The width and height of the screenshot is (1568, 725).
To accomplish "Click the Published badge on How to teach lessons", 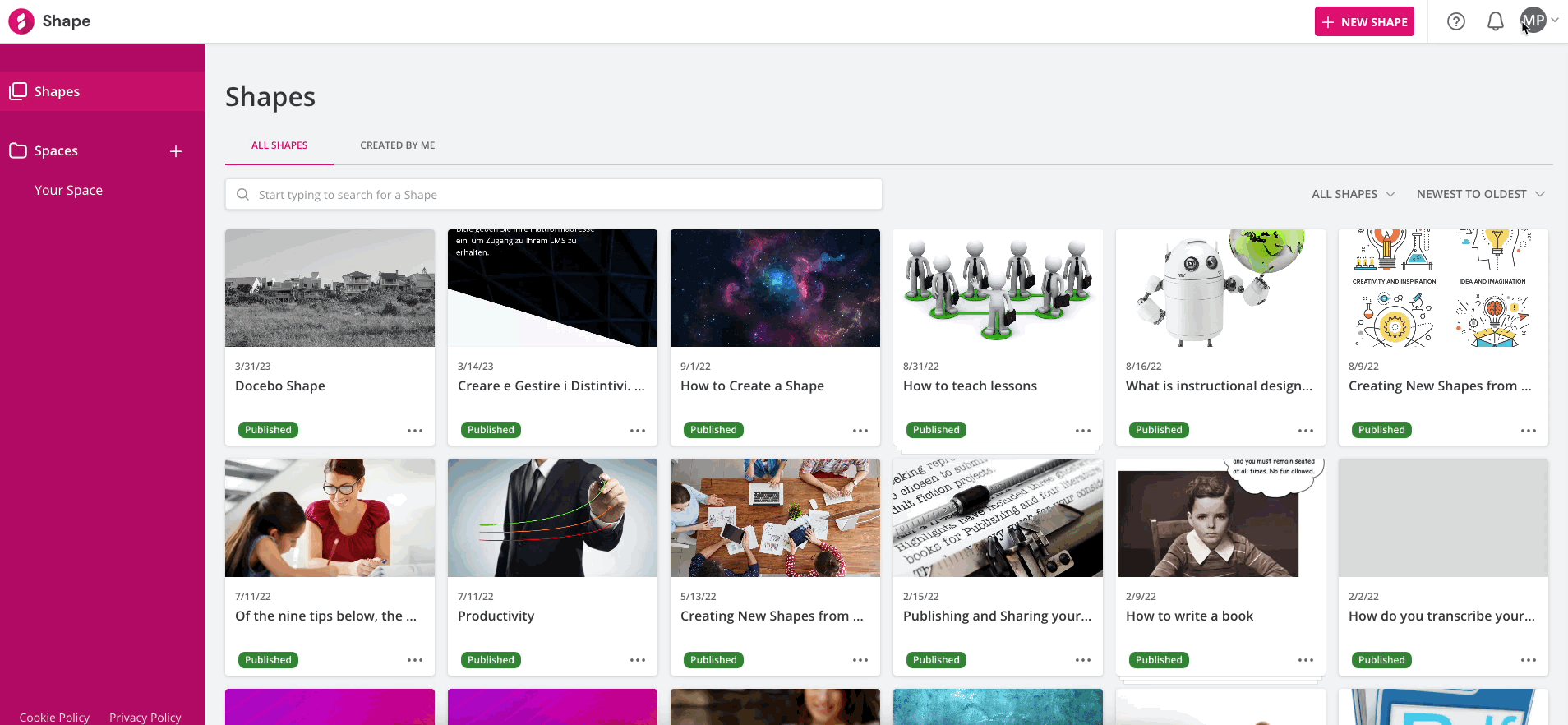I will click(936, 430).
